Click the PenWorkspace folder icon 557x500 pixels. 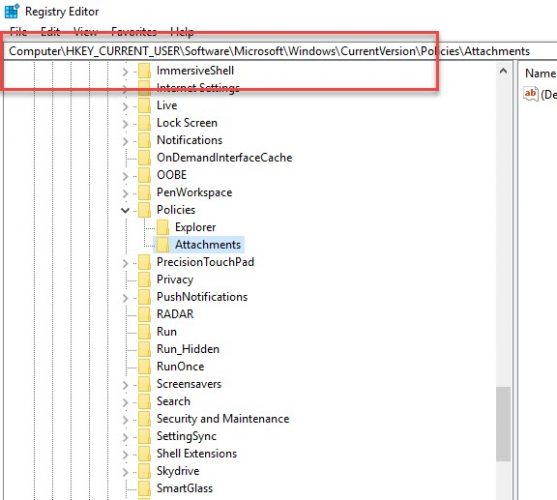tap(144, 192)
